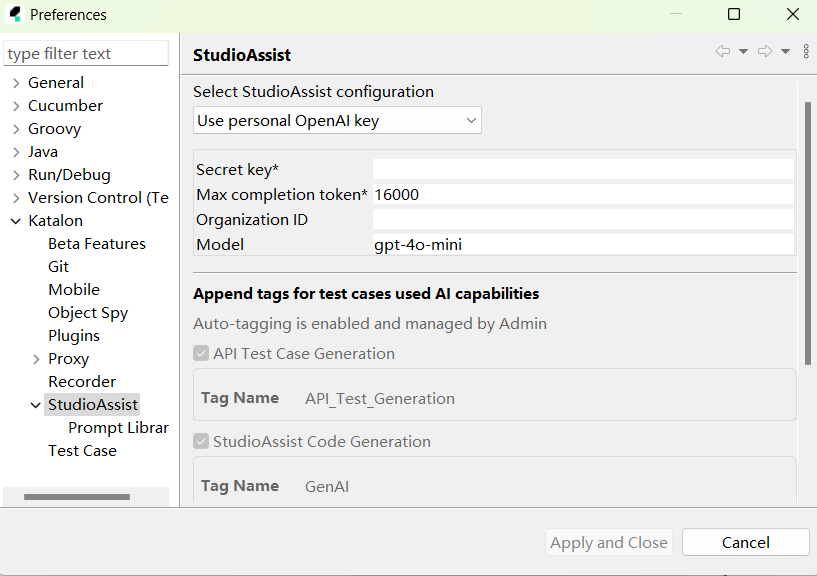The height and width of the screenshot is (576, 817).
Task: Open the three-dot view menu icon
Action: point(806,52)
